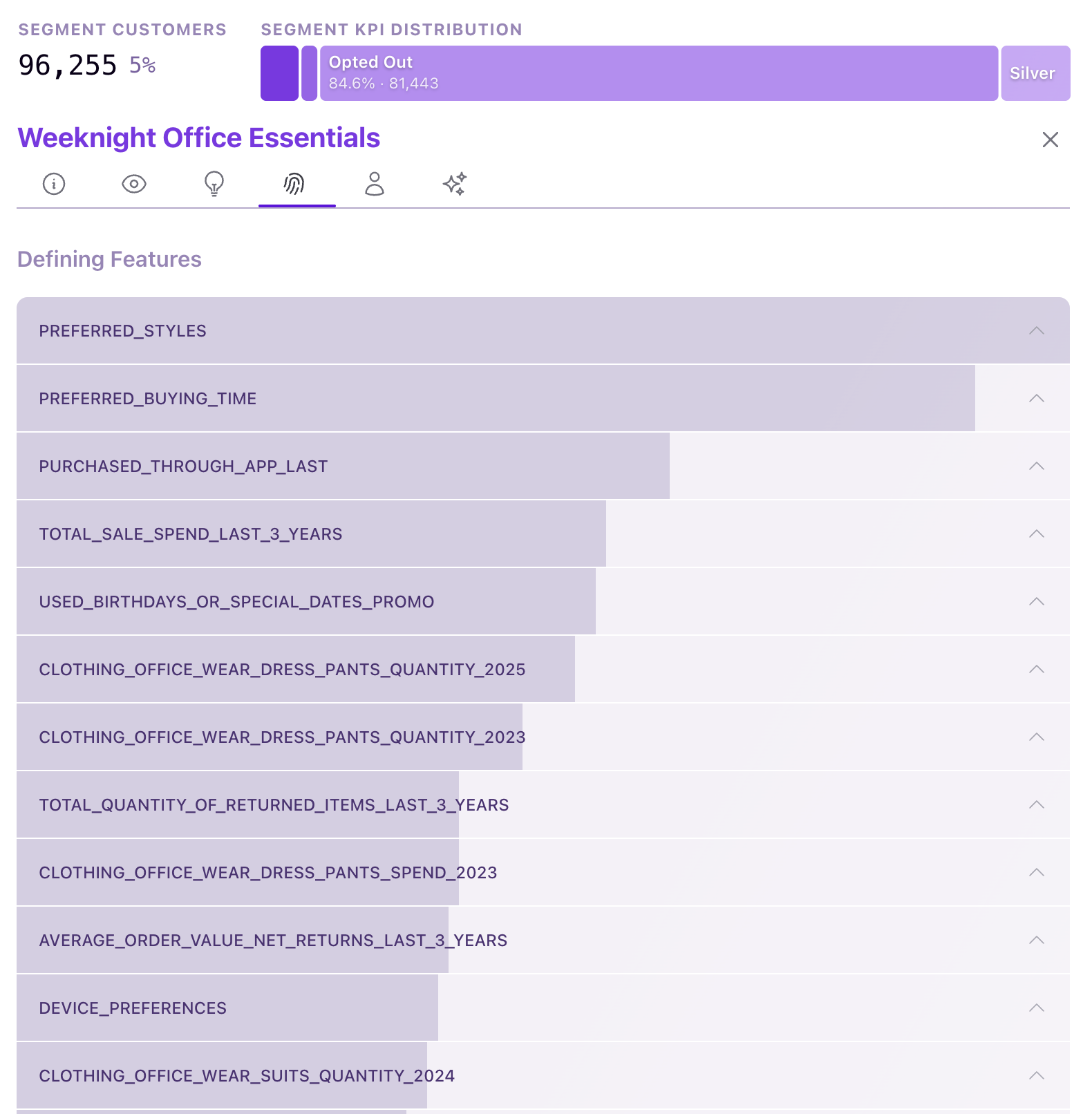This screenshot has width=1092, height=1114.
Task: Click the Opted Out KPI segment
Action: coord(659,73)
